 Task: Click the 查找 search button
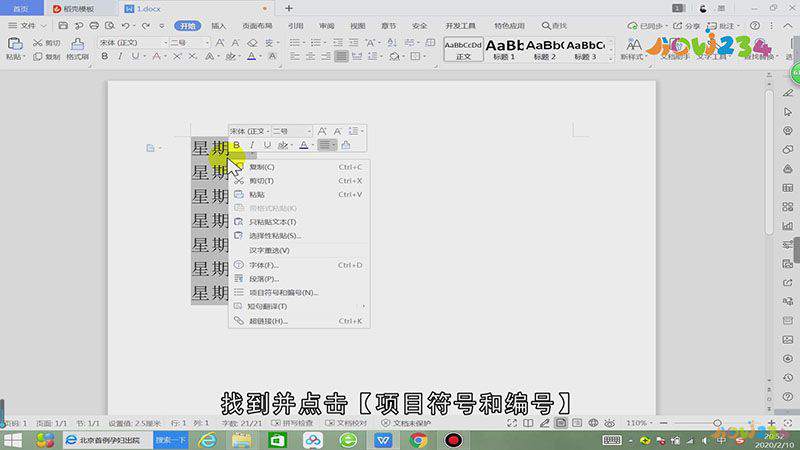[x=555, y=26]
